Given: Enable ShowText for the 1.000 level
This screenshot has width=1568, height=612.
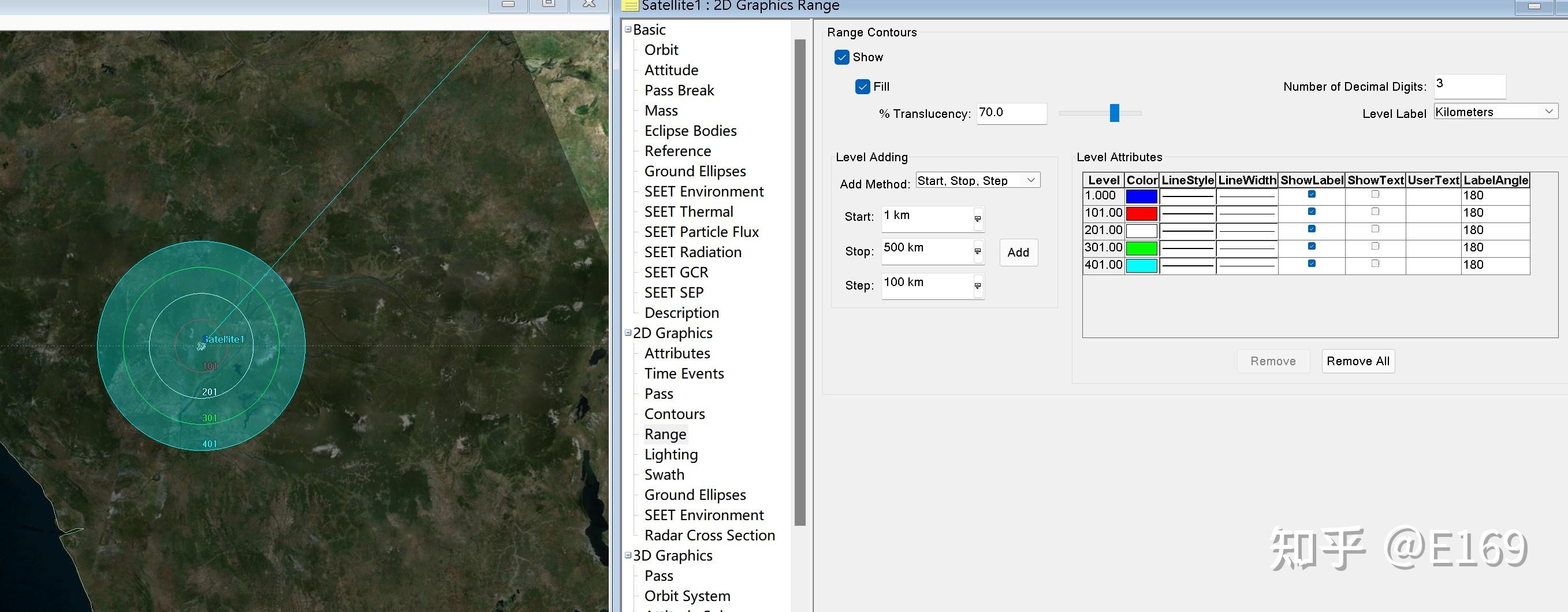Looking at the screenshot, I should (x=1375, y=195).
